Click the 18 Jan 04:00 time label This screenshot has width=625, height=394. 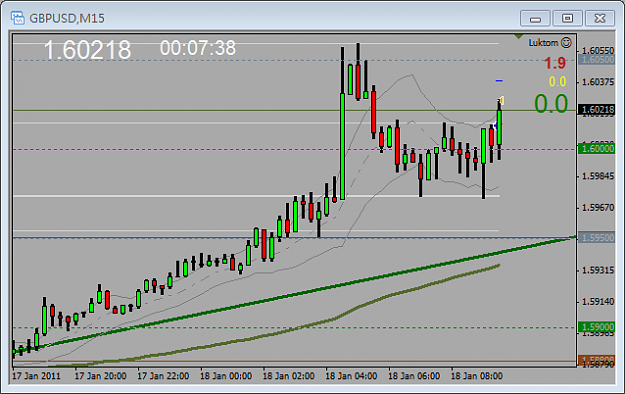tap(351, 376)
